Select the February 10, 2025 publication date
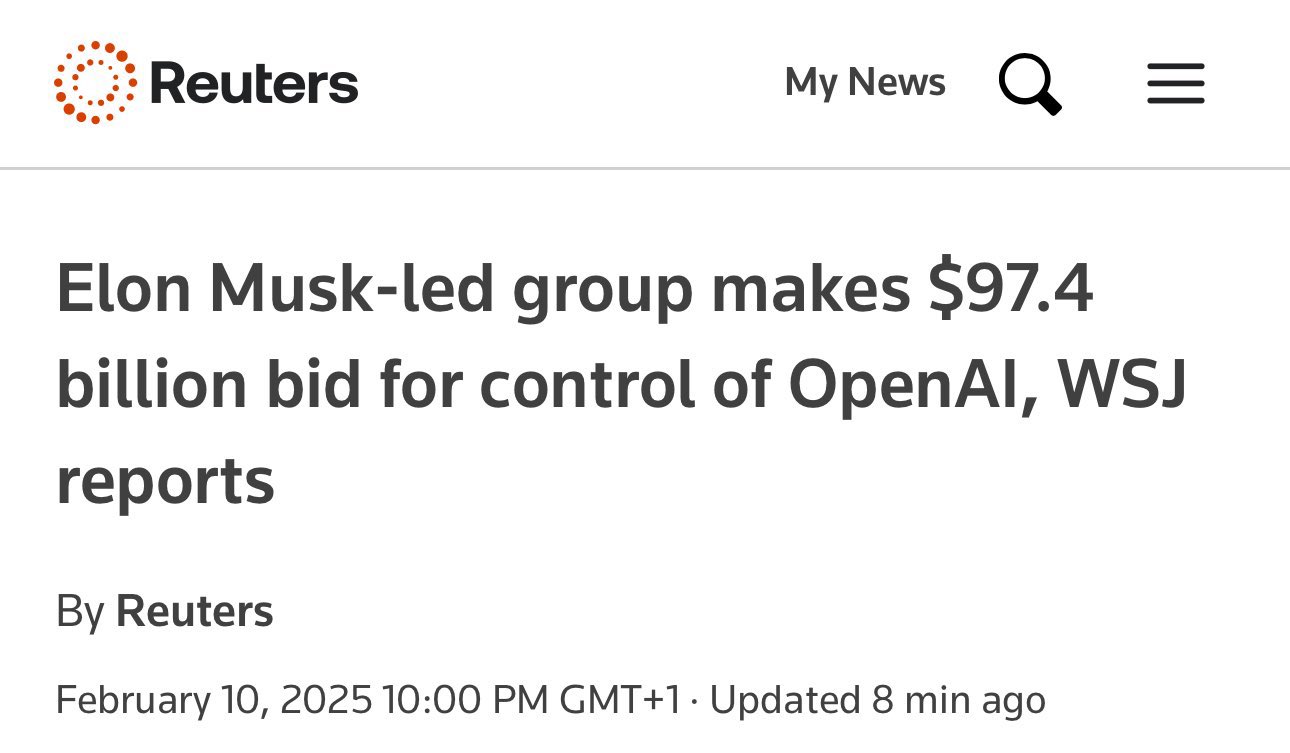The width and height of the screenshot is (1290, 753). (370, 699)
